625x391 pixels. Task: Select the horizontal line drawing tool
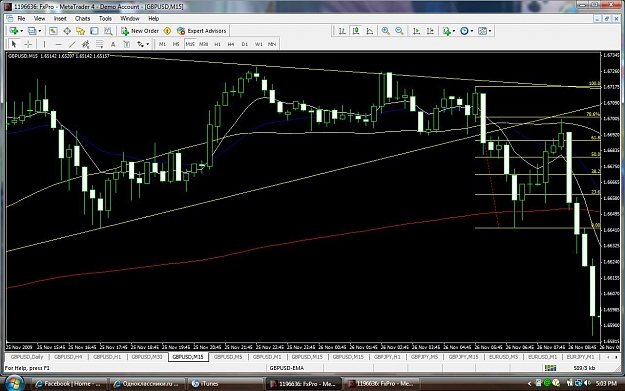(x=58, y=44)
